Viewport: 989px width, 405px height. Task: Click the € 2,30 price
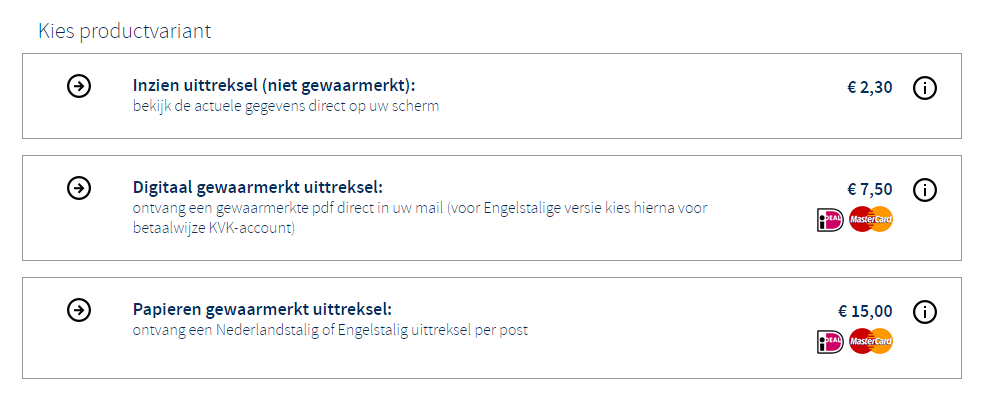869,87
